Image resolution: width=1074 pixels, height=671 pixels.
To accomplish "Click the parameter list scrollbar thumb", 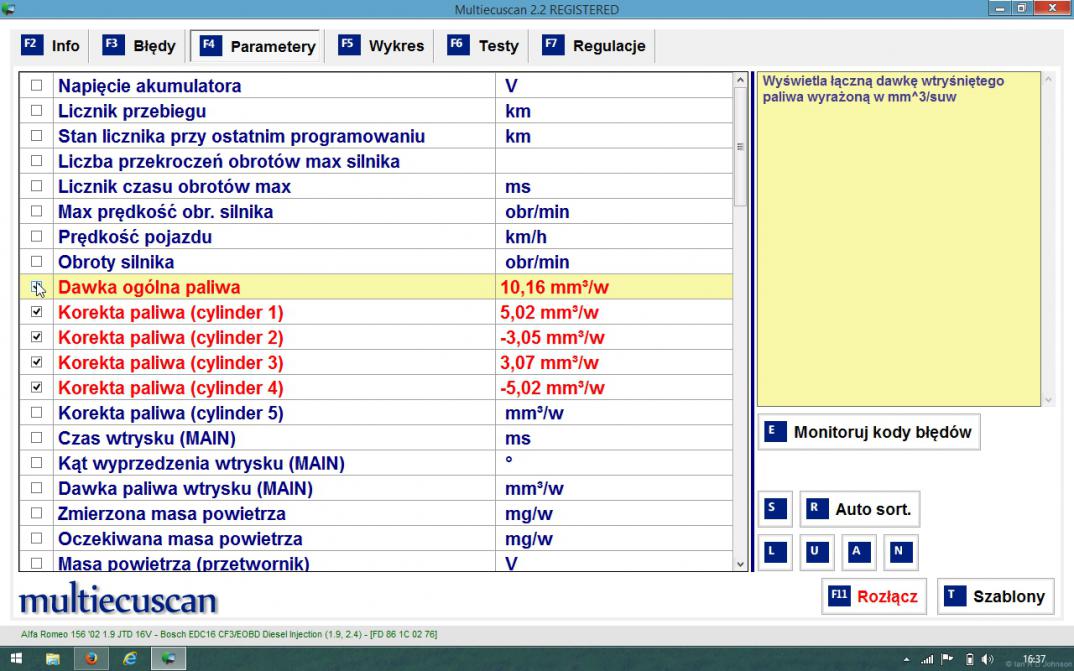I will 740,147.
